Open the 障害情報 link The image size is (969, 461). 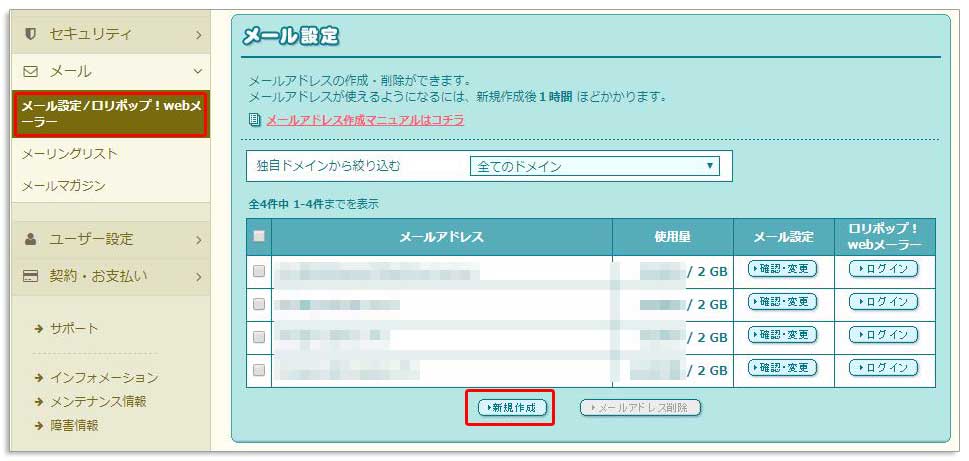tap(74, 425)
